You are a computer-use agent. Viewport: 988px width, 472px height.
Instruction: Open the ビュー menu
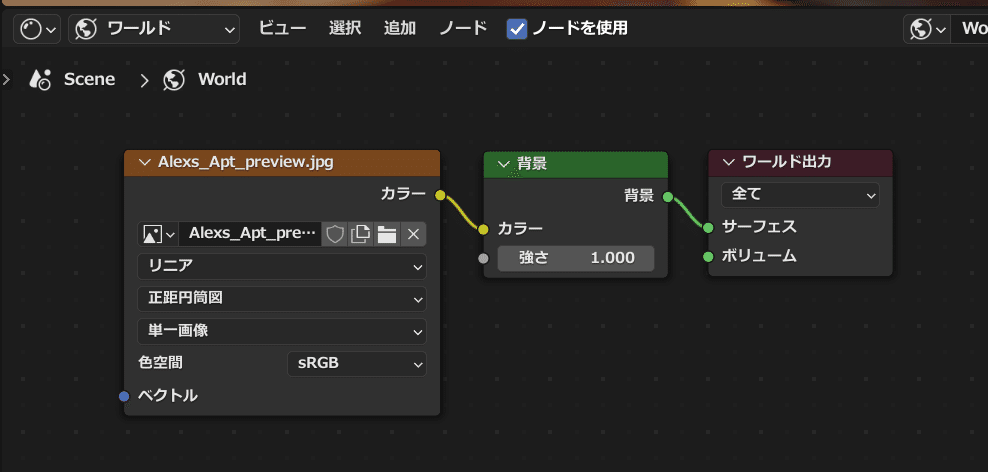tap(282, 28)
